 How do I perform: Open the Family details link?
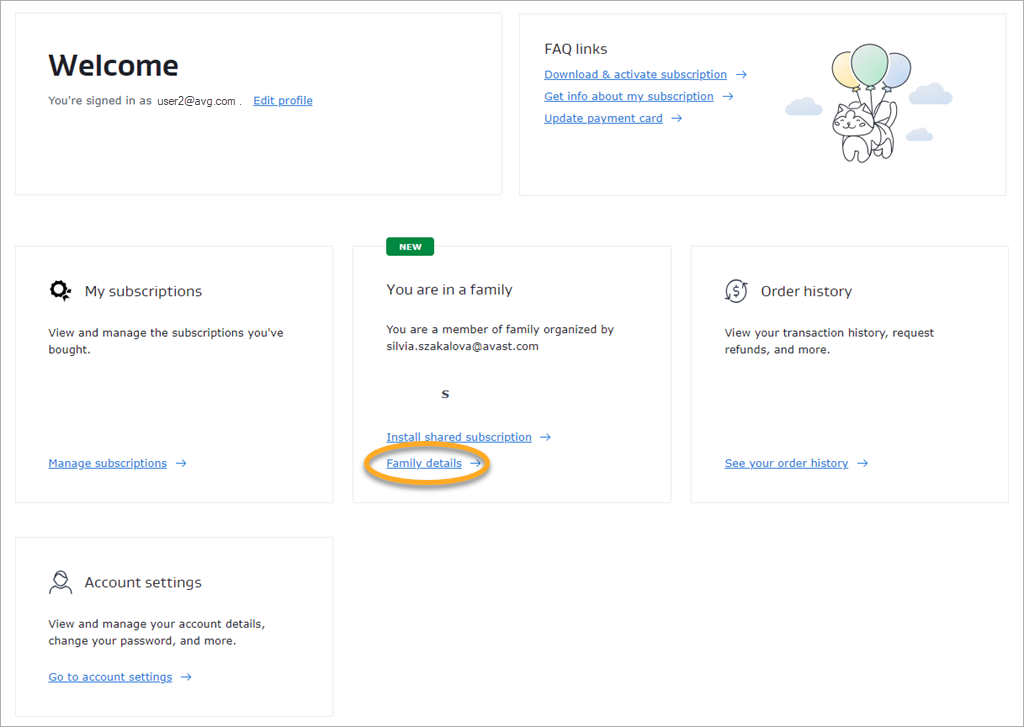(x=424, y=464)
